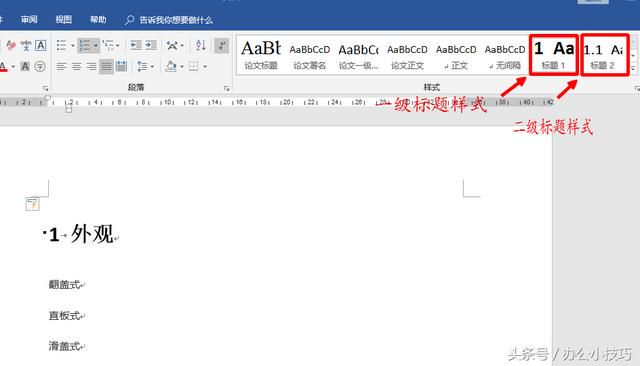Toggle justify alignment button
640x366 pixels.
pos(106,66)
